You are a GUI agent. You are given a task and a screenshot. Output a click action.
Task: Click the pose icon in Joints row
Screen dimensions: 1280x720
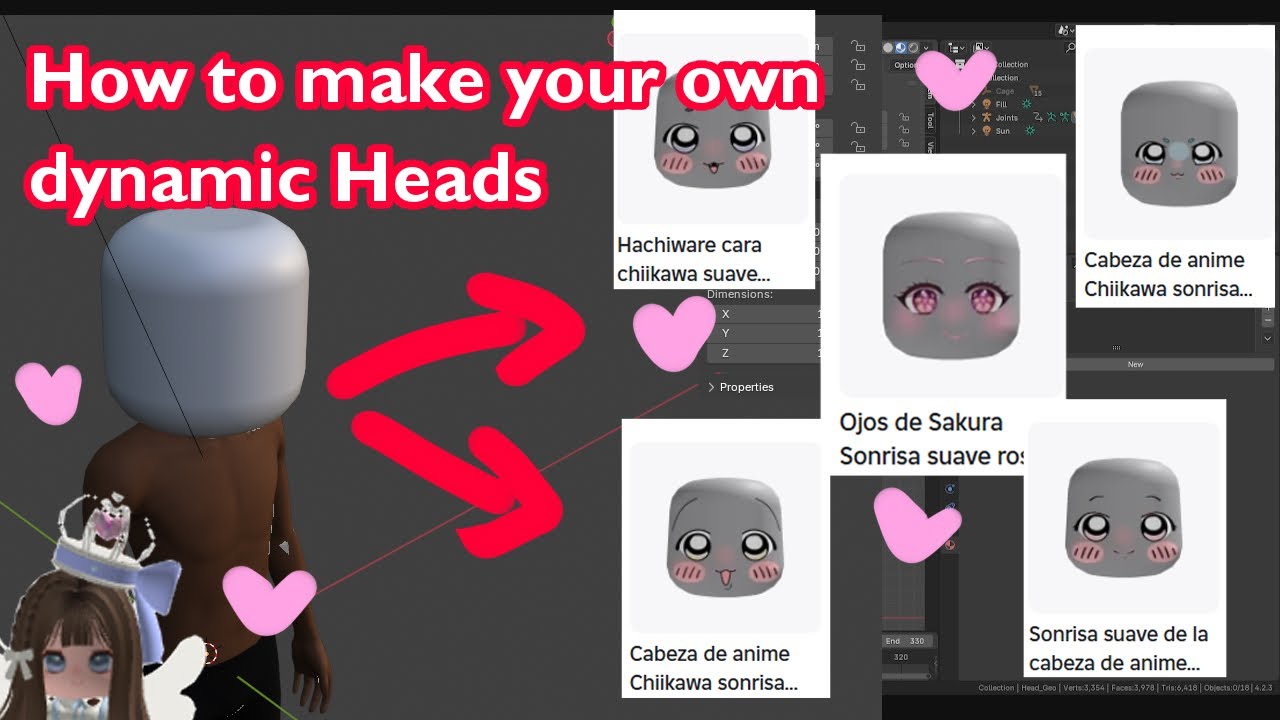tap(1051, 117)
